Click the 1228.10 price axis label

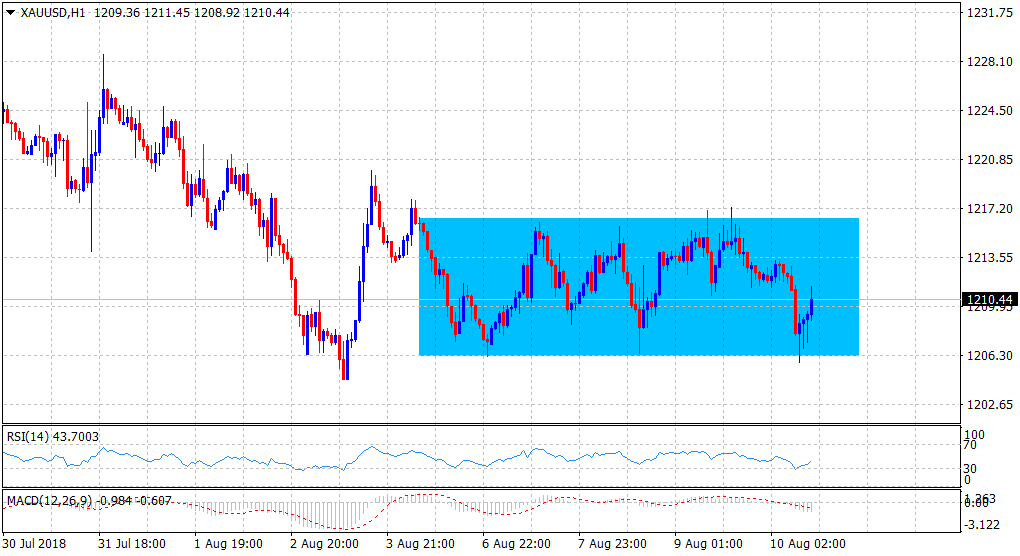point(988,62)
